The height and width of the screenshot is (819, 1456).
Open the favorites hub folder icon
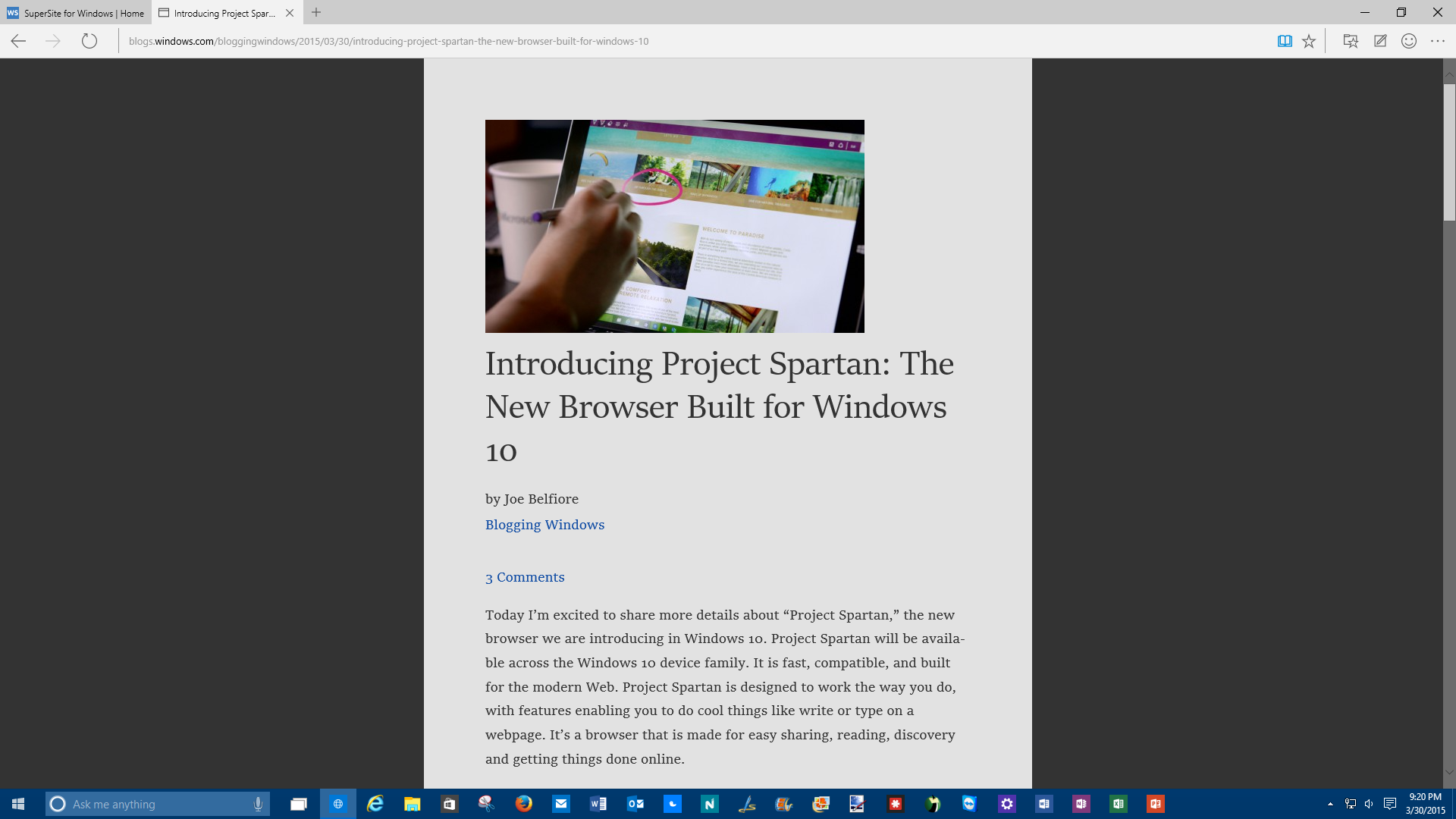(x=1351, y=41)
